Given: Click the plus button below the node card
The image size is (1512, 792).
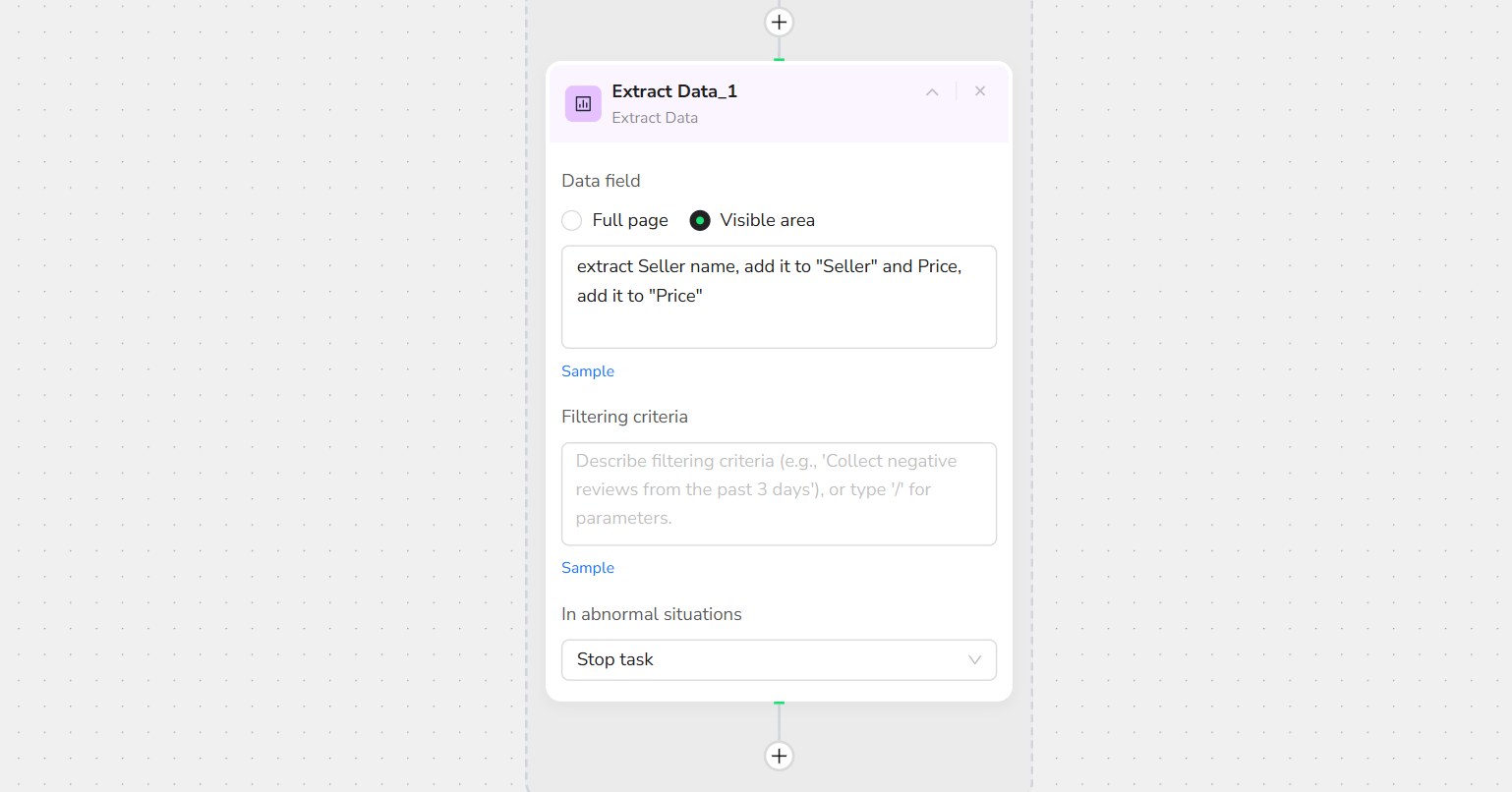Looking at the screenshot, I should [x=779, y=756].
